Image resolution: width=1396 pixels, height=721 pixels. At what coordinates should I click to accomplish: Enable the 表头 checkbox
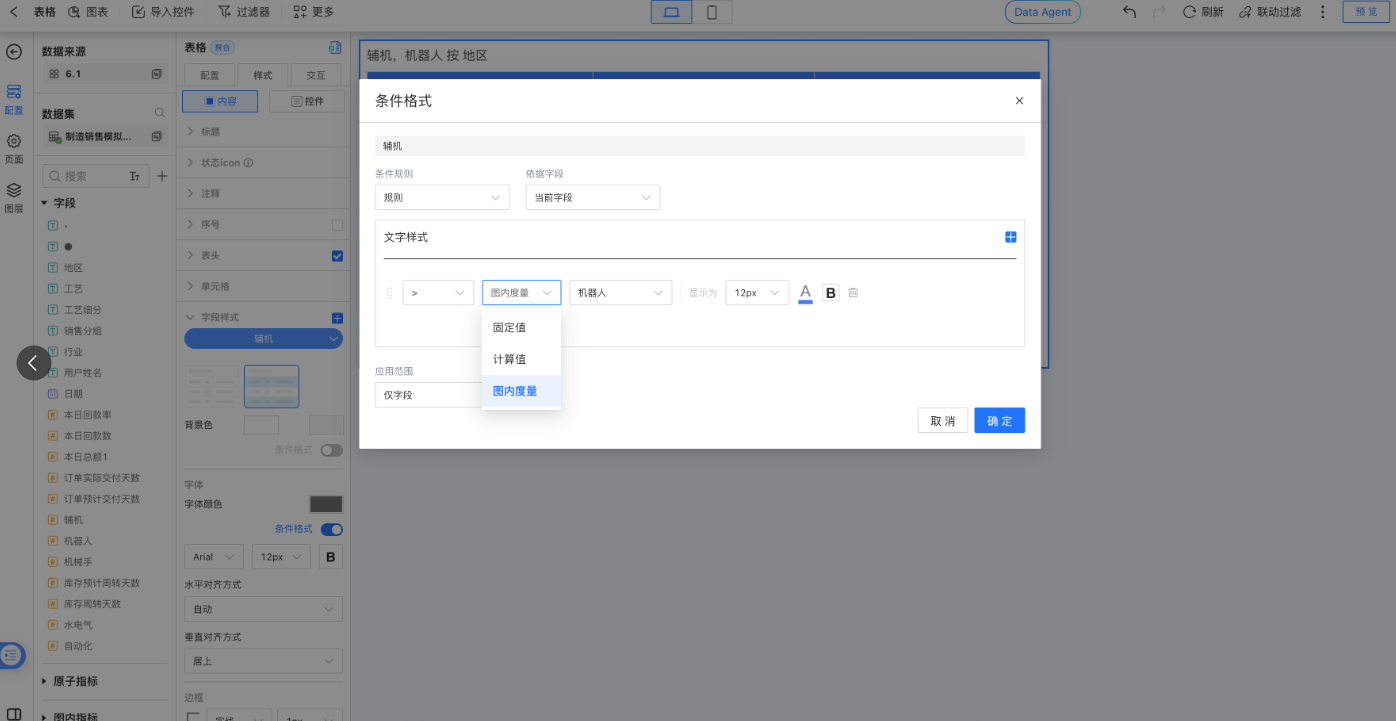(337, 255)
